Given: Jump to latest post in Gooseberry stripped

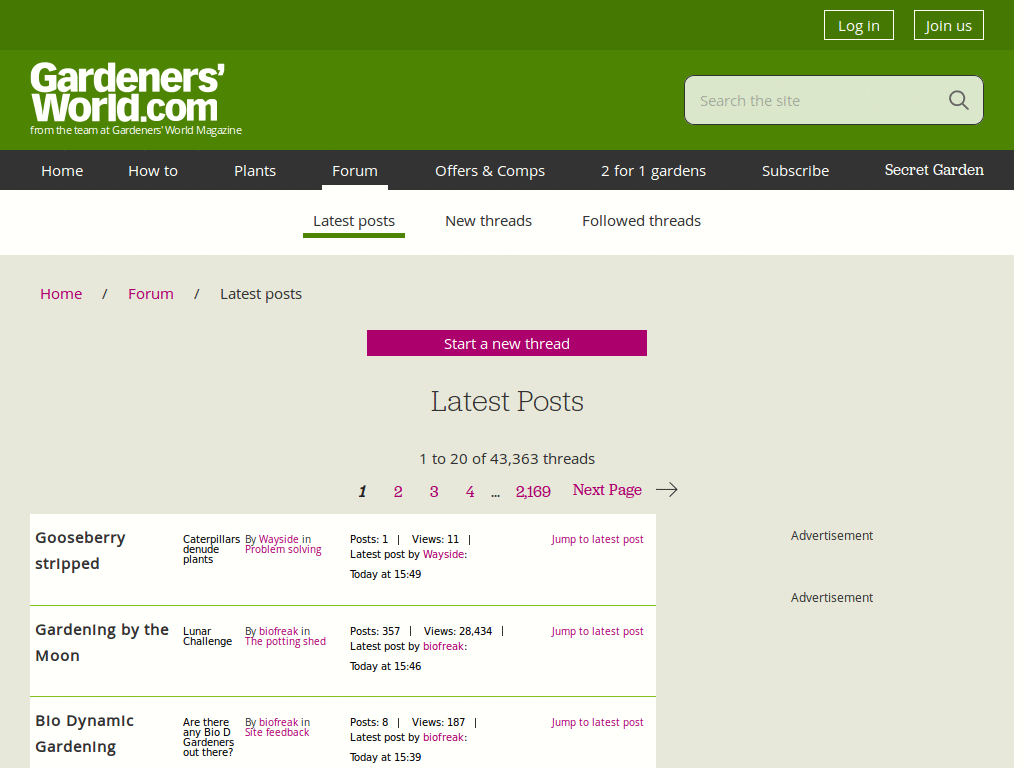Looking at the screenshot, I should tap(597, 539).
